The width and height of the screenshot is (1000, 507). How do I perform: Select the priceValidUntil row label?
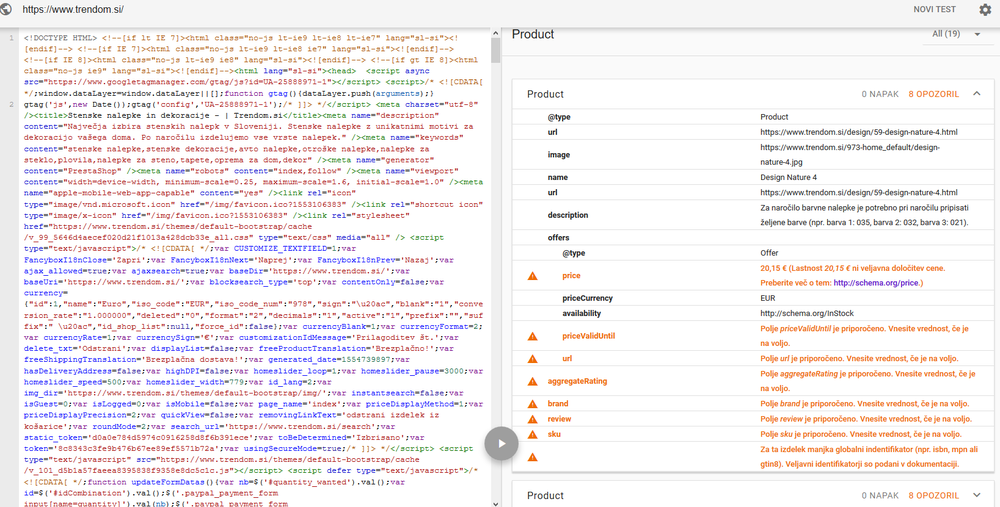(589, 336)
